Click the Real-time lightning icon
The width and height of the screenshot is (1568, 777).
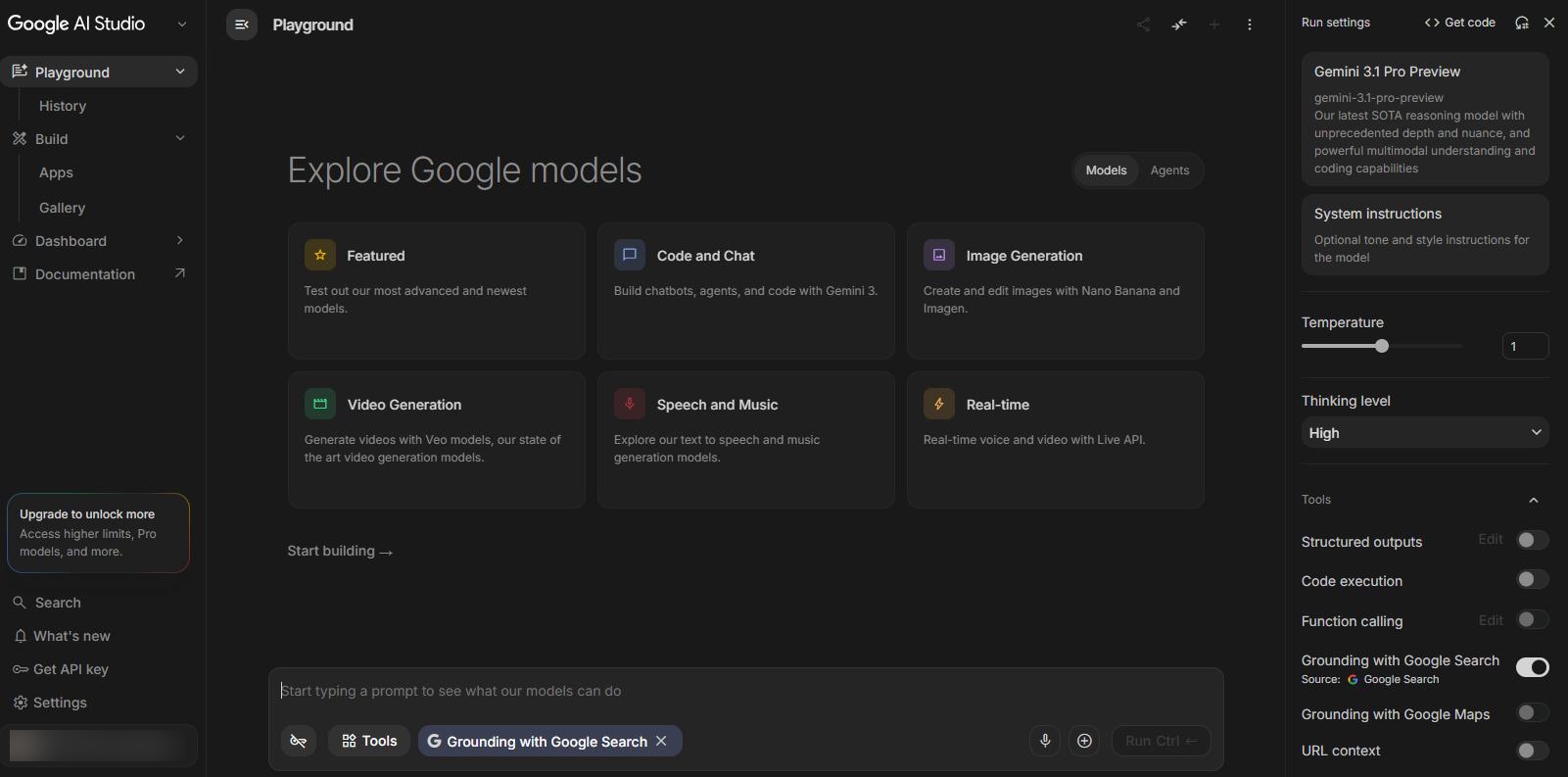tap(939, 404)
